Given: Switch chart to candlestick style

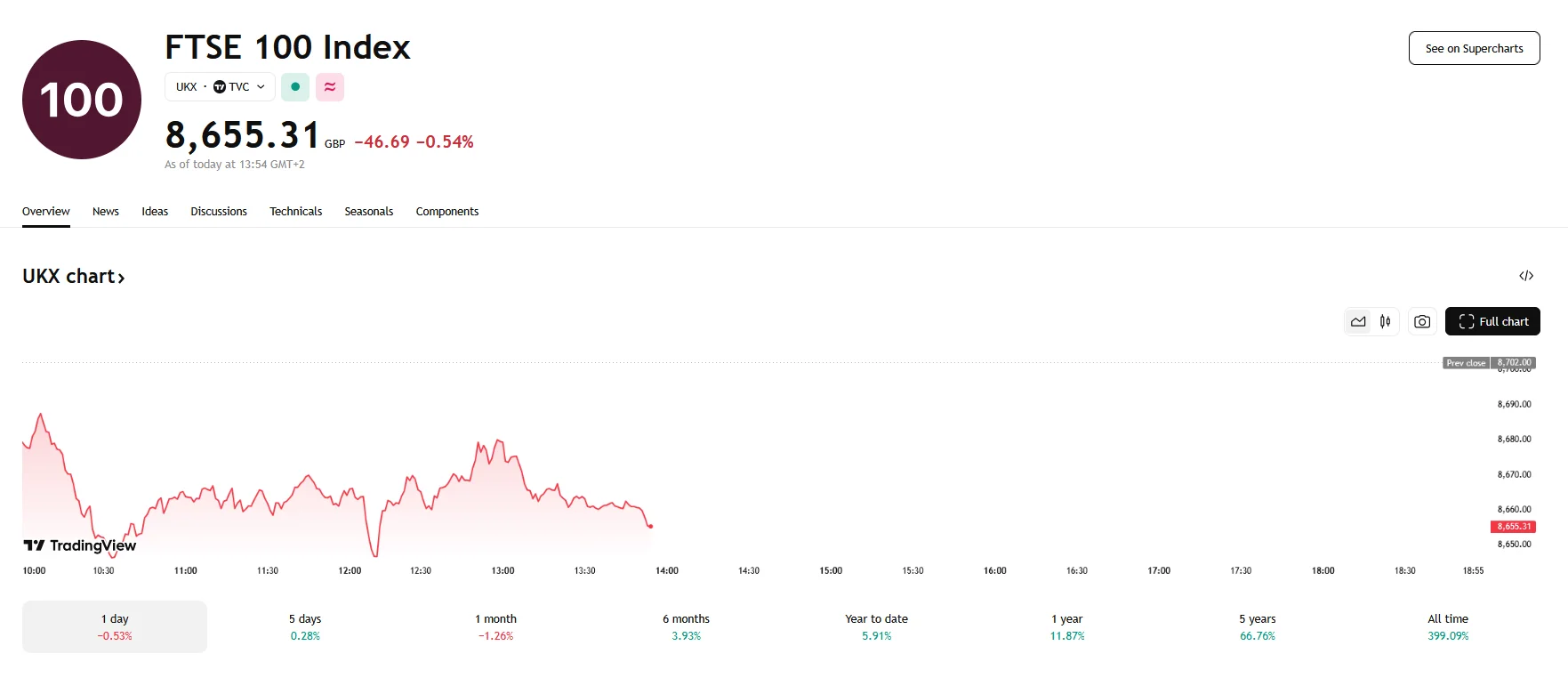Looking at the screenshot, I should tap(1385, 321).
